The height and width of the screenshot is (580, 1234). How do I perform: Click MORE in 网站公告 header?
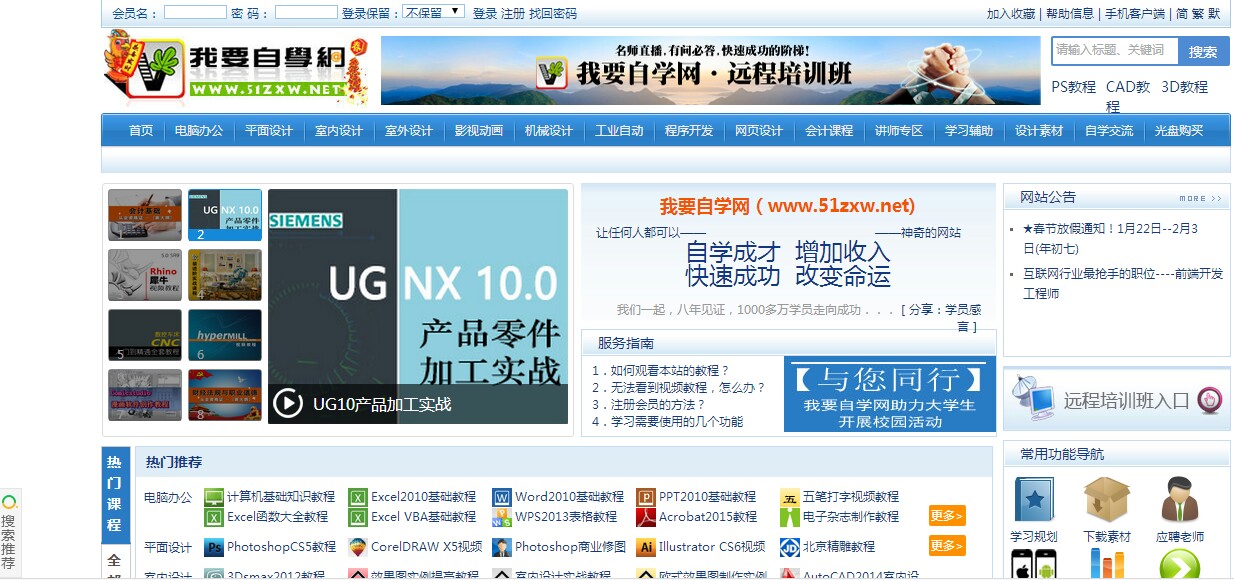(x=1200, y=198)
